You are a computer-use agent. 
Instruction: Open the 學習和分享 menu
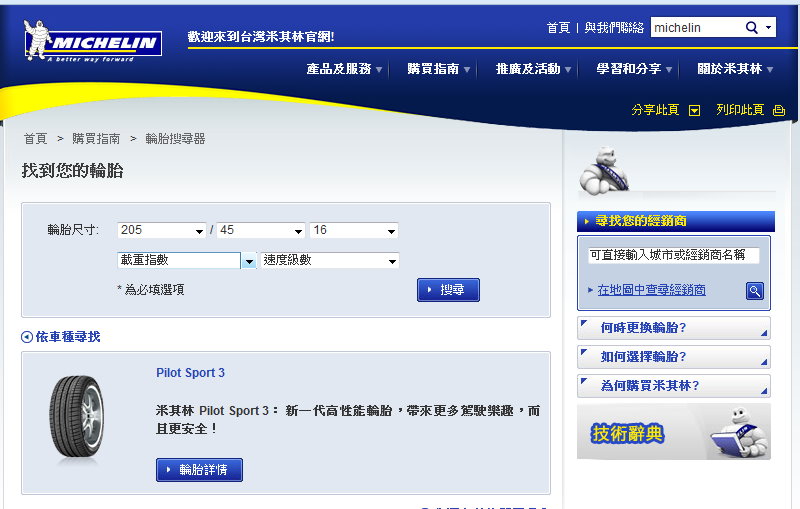634,69
